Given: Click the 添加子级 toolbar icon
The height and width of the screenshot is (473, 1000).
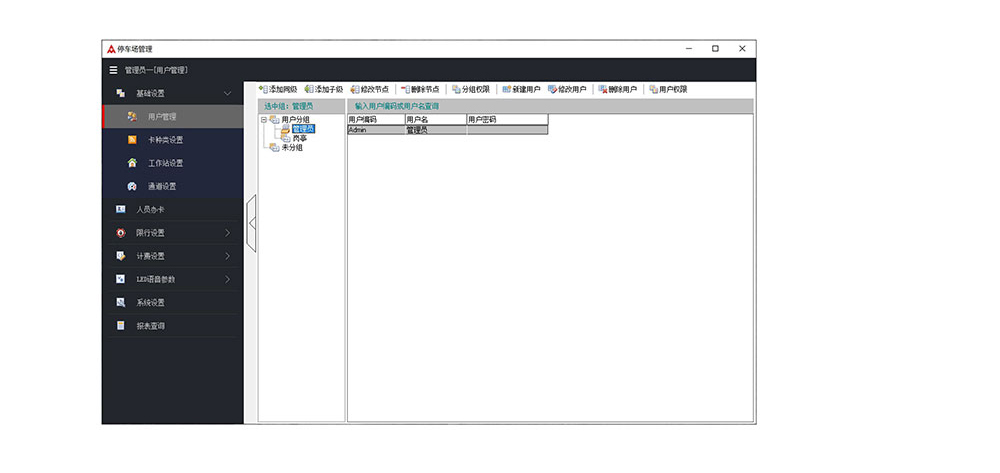Looking at the screenshot, I should pos(310,89).
